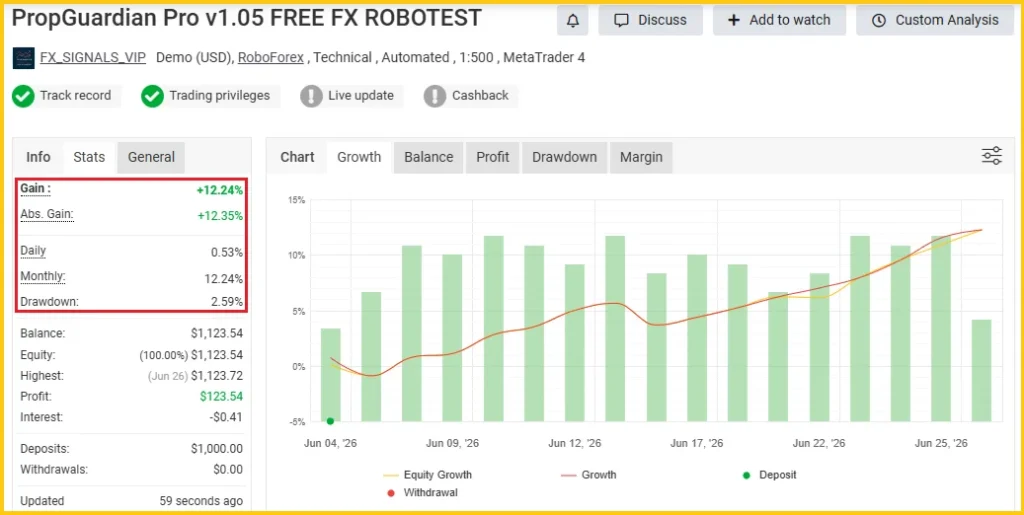Screen dimensions: 1024x515
Task: Toggle the Withdrawal legend series
Action: point(422,492)
